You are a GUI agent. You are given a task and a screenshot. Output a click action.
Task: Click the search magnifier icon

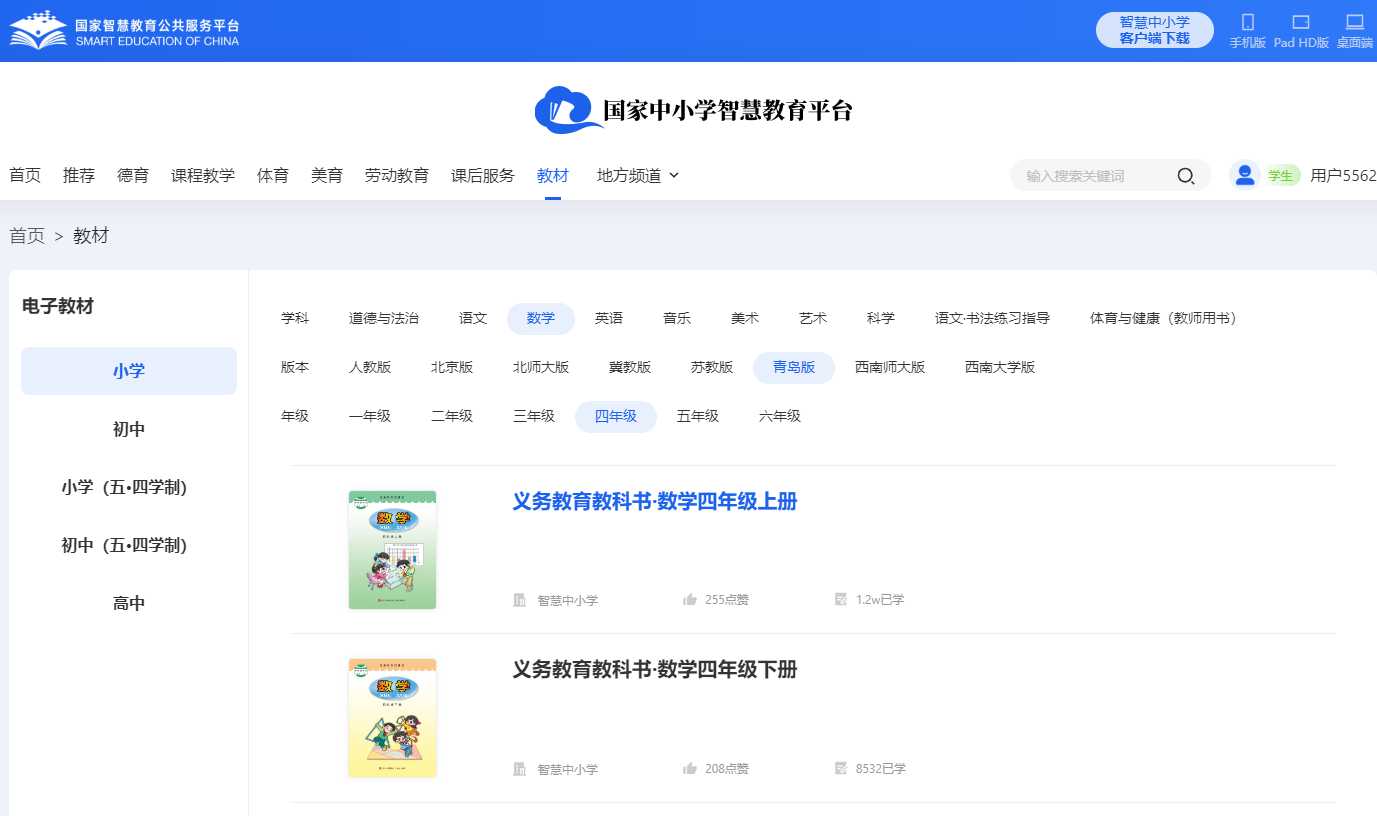tap(1186, 176)
